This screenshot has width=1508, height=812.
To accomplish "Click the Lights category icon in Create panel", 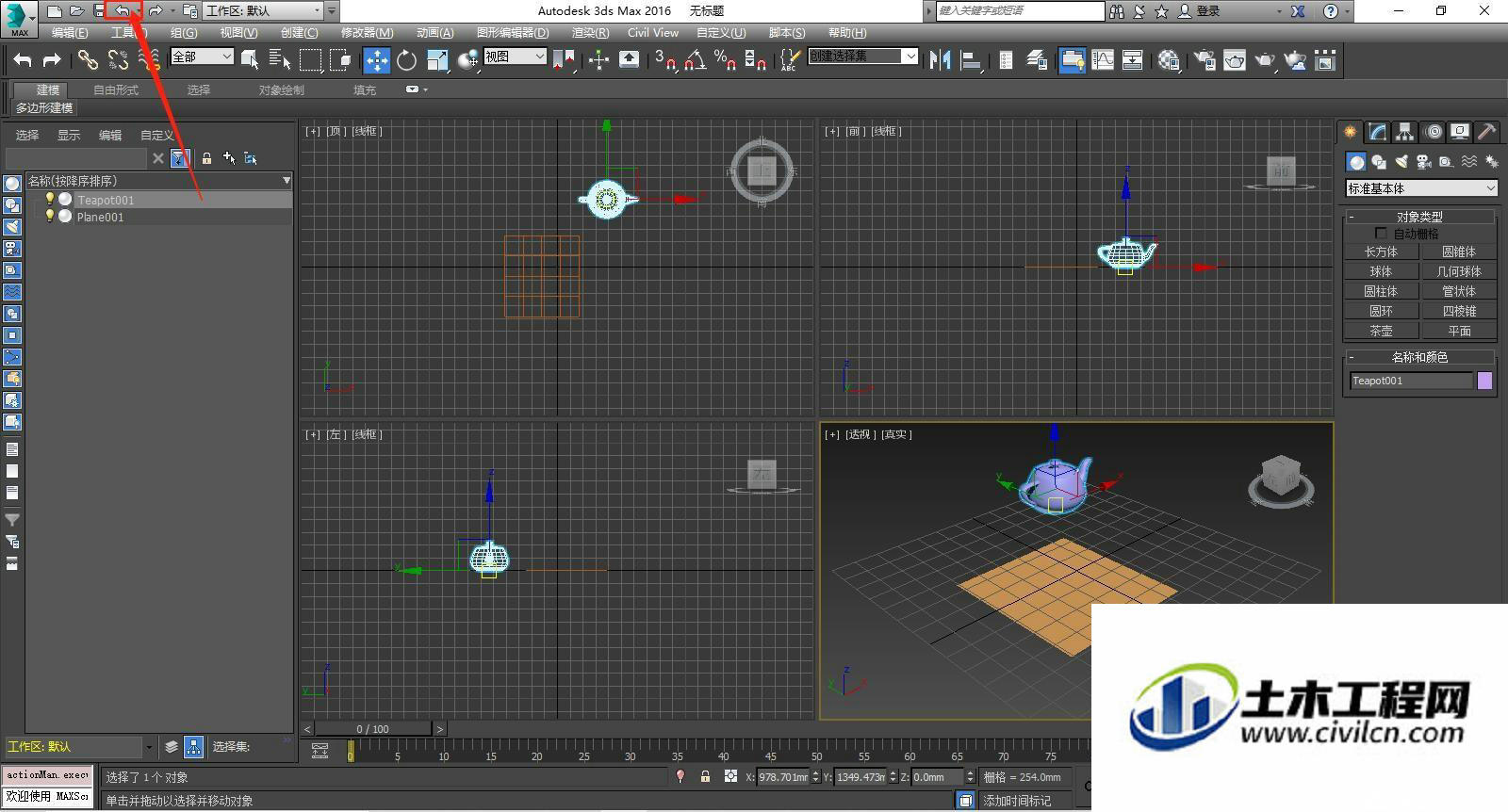I will pyautogui.click(x=1401, y=162).
